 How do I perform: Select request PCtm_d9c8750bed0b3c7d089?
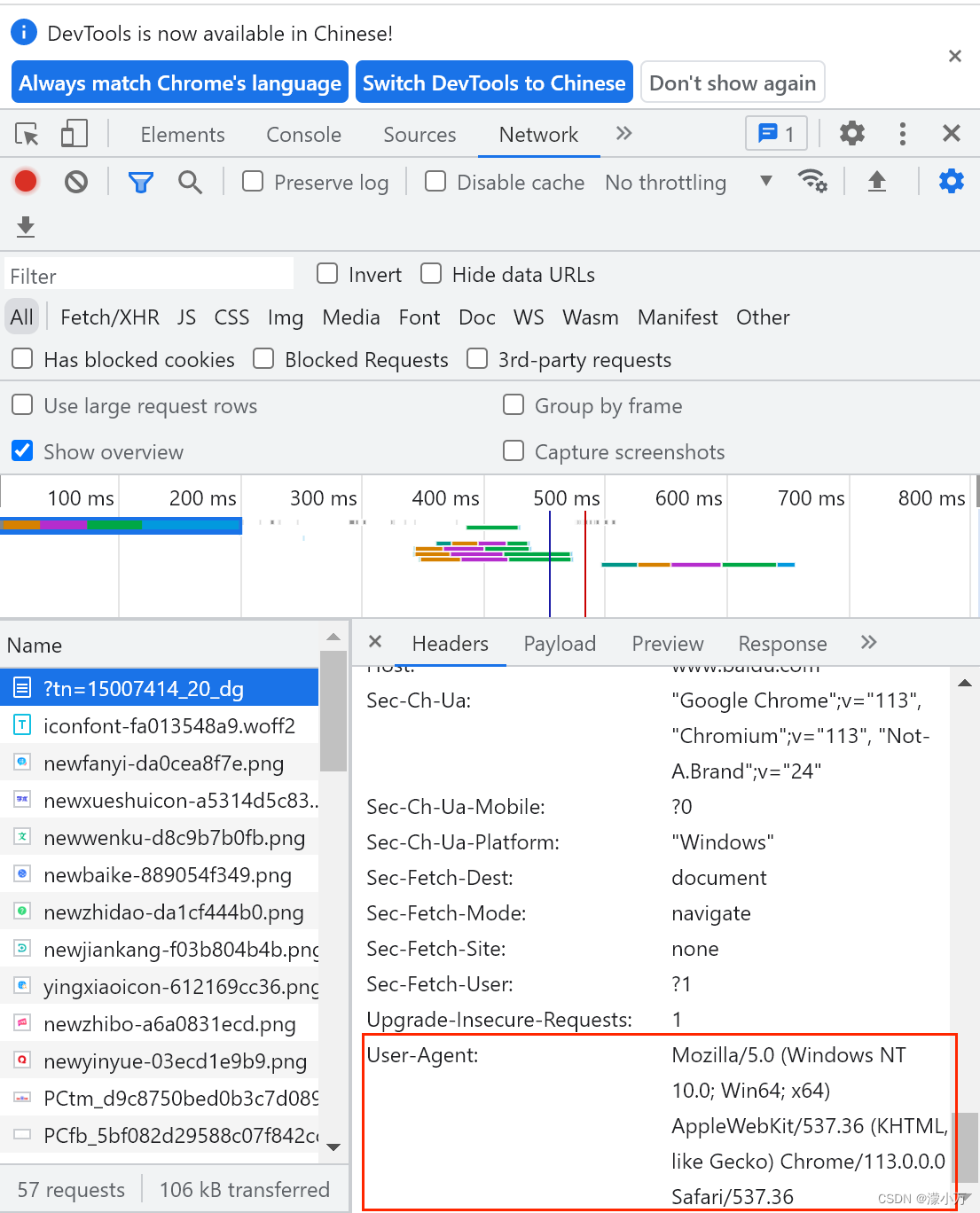pyautogui.click(x=160, y=1098)
